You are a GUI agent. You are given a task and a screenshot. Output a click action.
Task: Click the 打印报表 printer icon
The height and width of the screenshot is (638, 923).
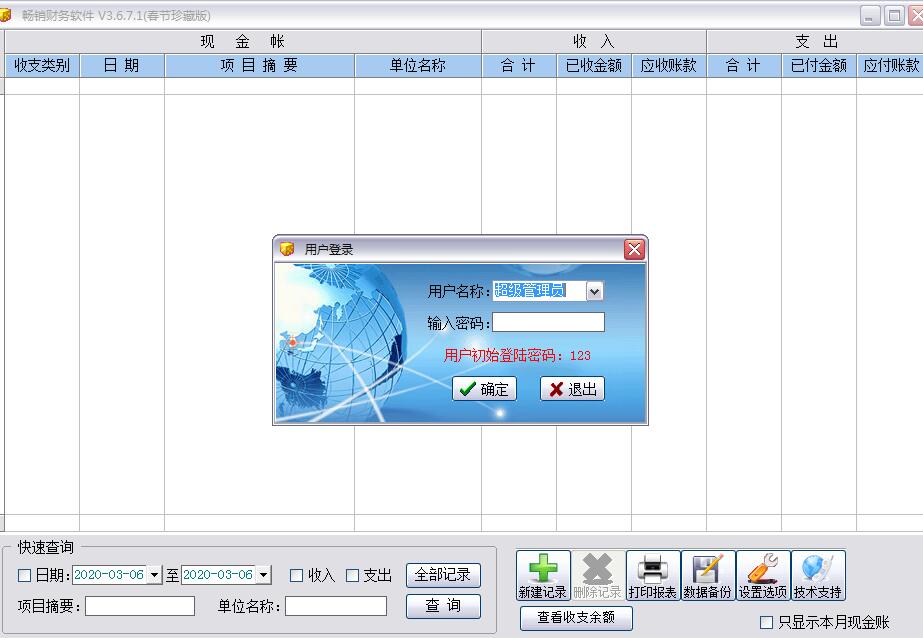click(653, 576)
